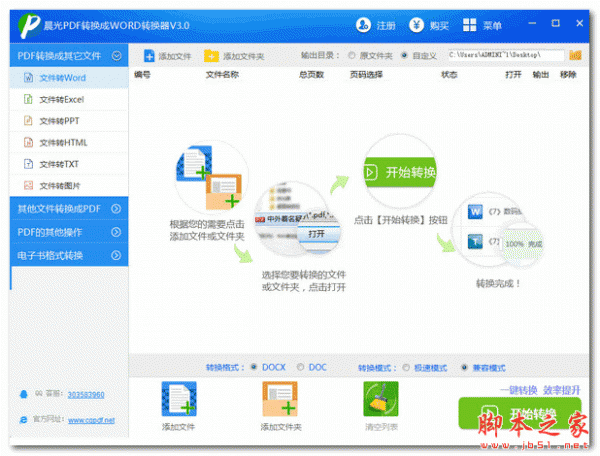Click 菜单 text in title bar
The image size is (600, 456).
pos(492,26)
